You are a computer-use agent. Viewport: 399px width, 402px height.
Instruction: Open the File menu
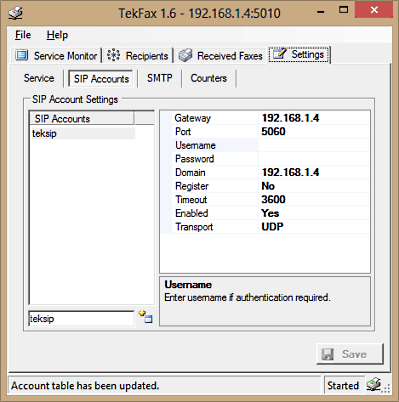tap(23, 35)
